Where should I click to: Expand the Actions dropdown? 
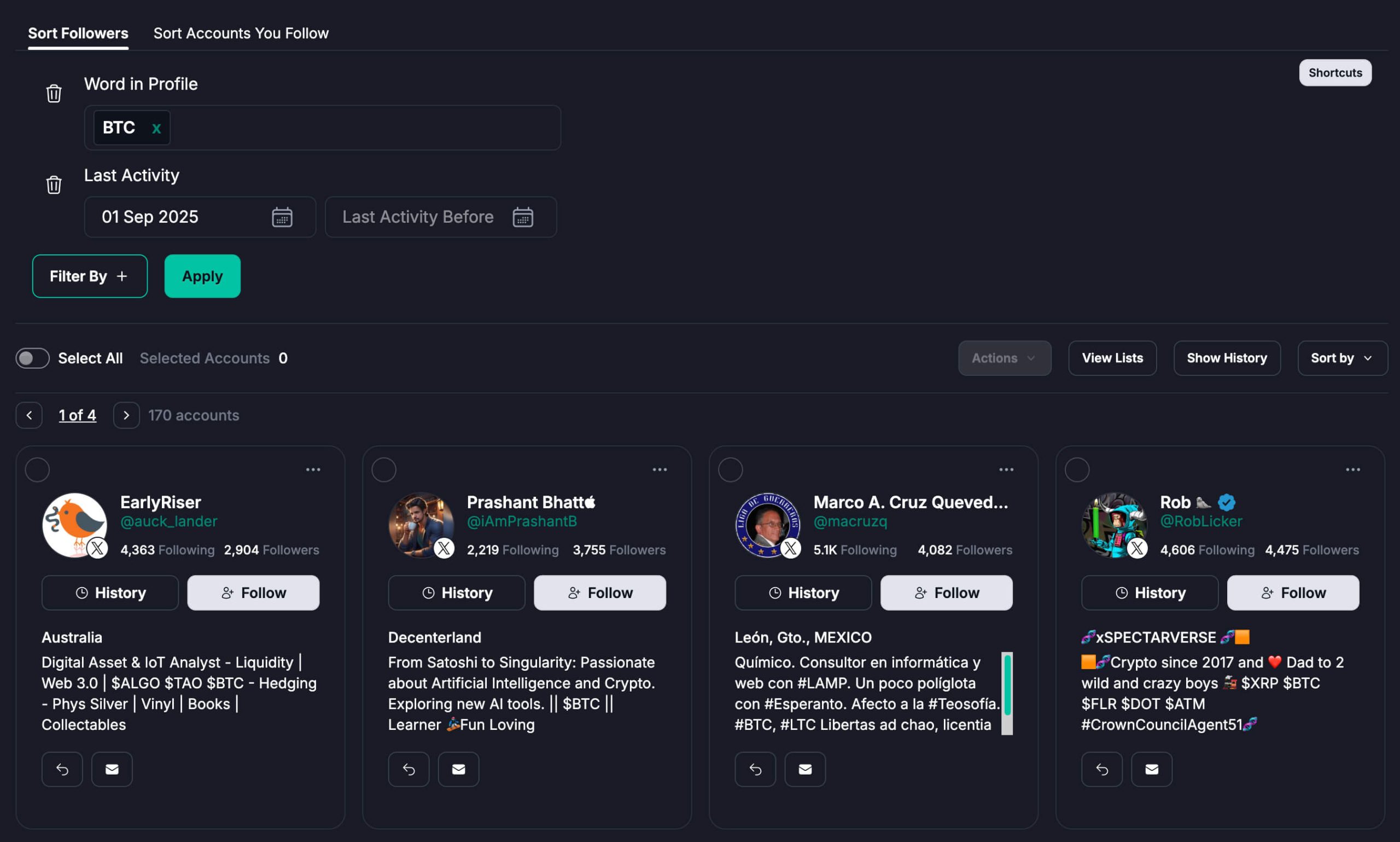(x=1004, y=358)
